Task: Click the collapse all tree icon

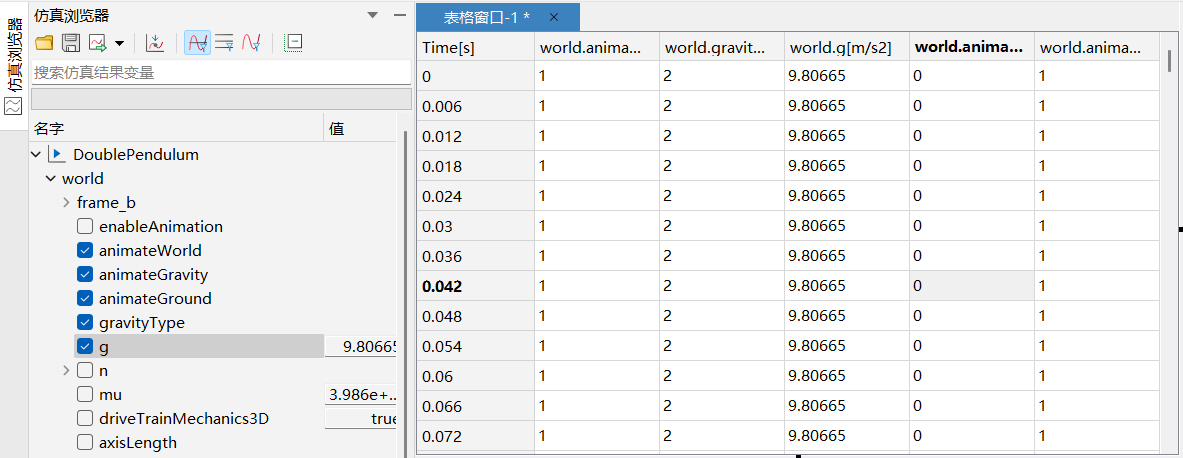Action: [x=292, y=43]
